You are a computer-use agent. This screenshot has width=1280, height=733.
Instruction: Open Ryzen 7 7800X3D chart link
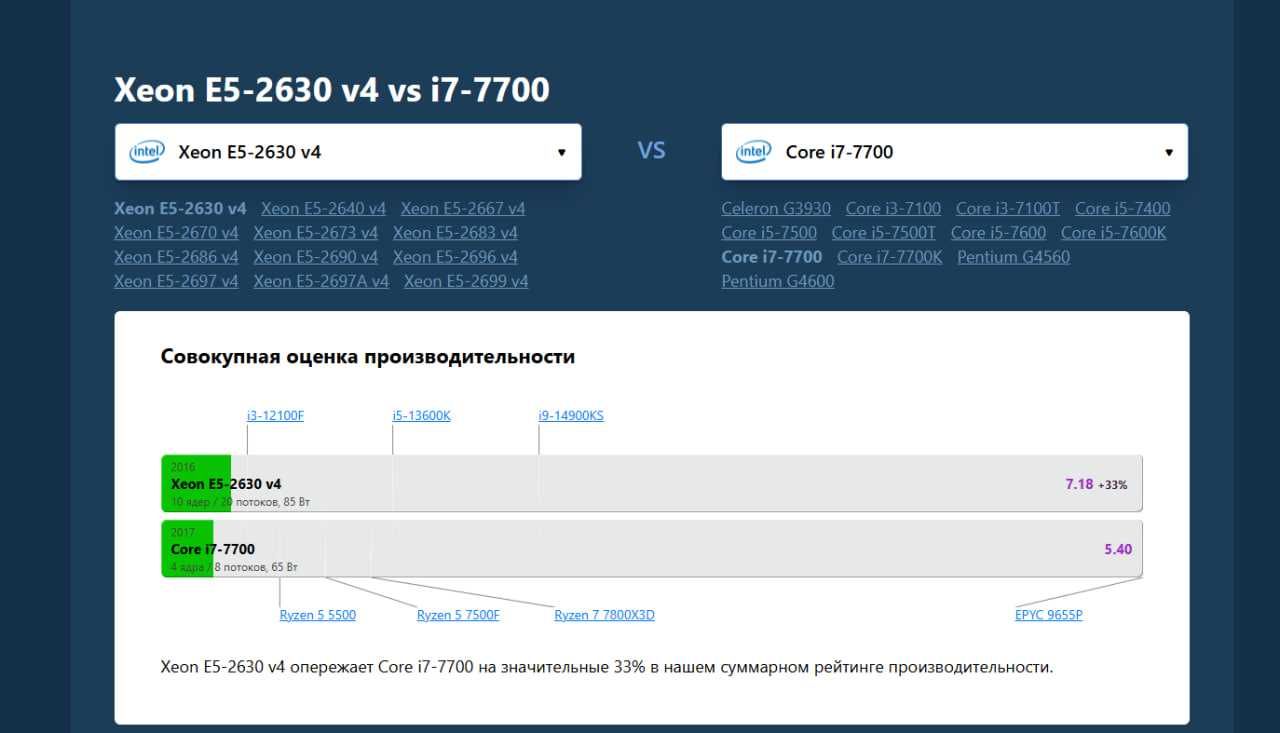(605, 615)
